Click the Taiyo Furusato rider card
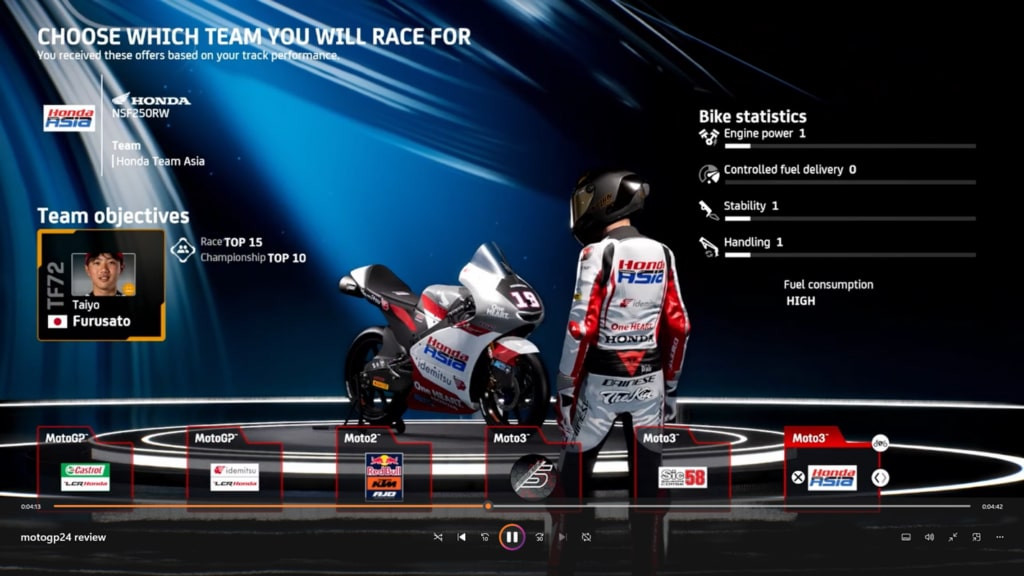 101,285
